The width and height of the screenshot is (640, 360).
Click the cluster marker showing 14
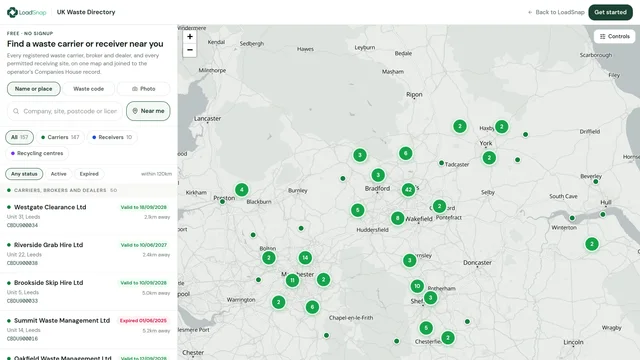305,258
